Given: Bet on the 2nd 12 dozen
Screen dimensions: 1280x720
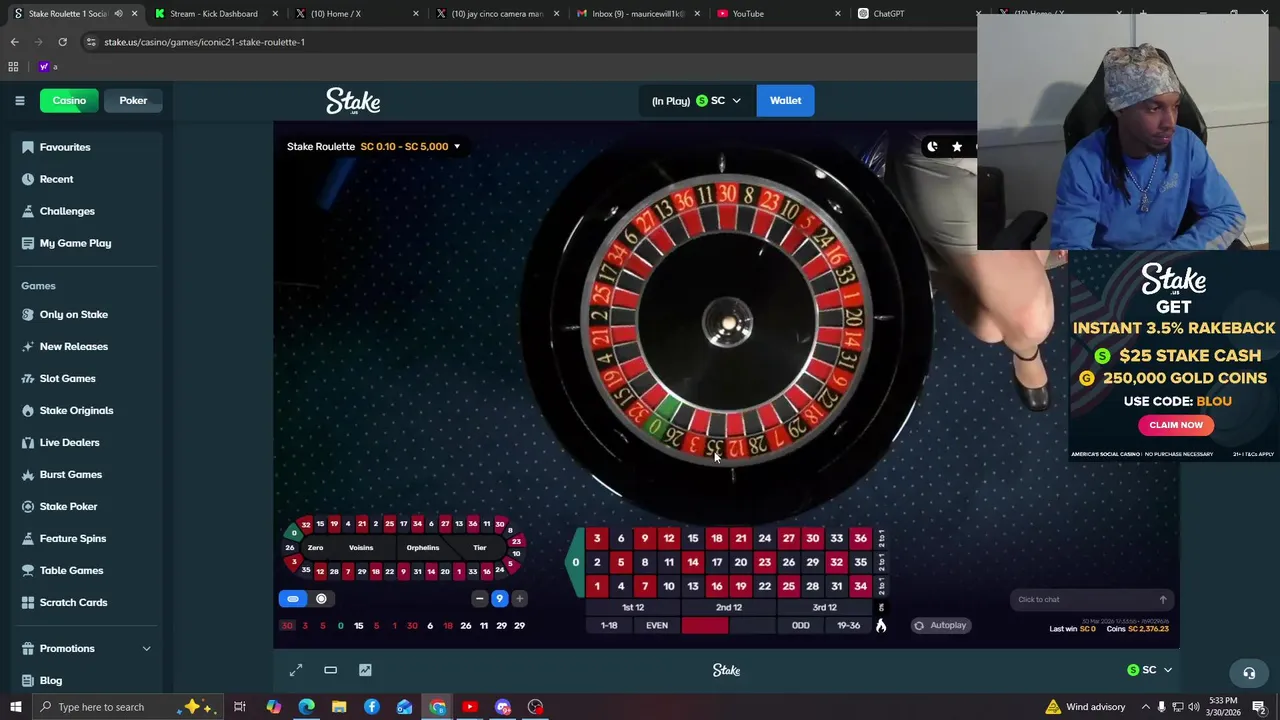Looking at the screenshot, I should [729, 608].
